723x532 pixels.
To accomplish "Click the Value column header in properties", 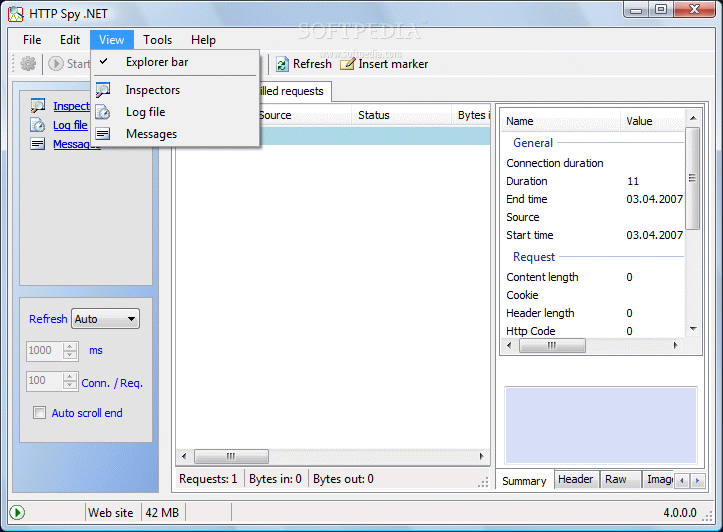I will pos(652,121).
